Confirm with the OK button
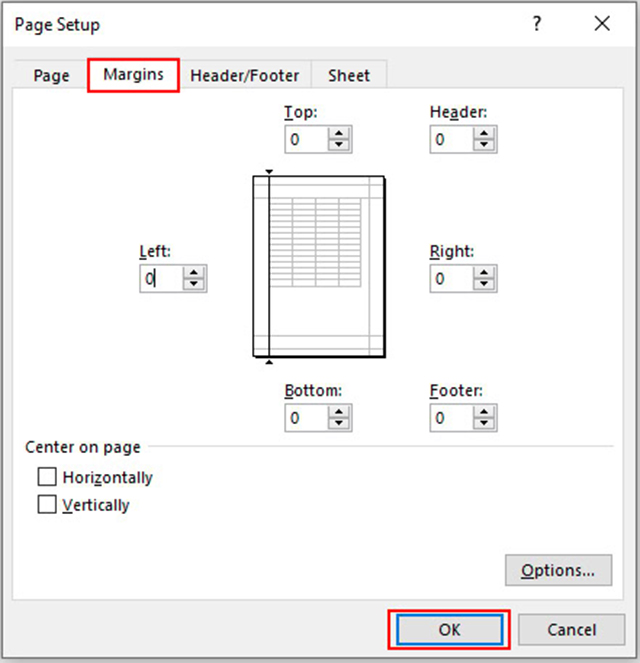This screenshot has height=663, width=640. pyautogui.click(x=449, y=630)
